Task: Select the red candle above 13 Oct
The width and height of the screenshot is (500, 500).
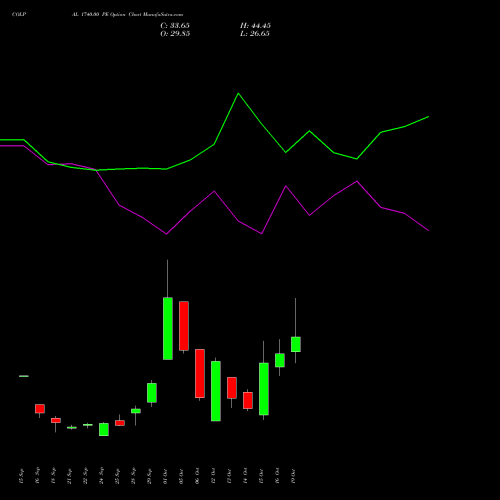Action: pyautogui.click(x=232, y=388)
